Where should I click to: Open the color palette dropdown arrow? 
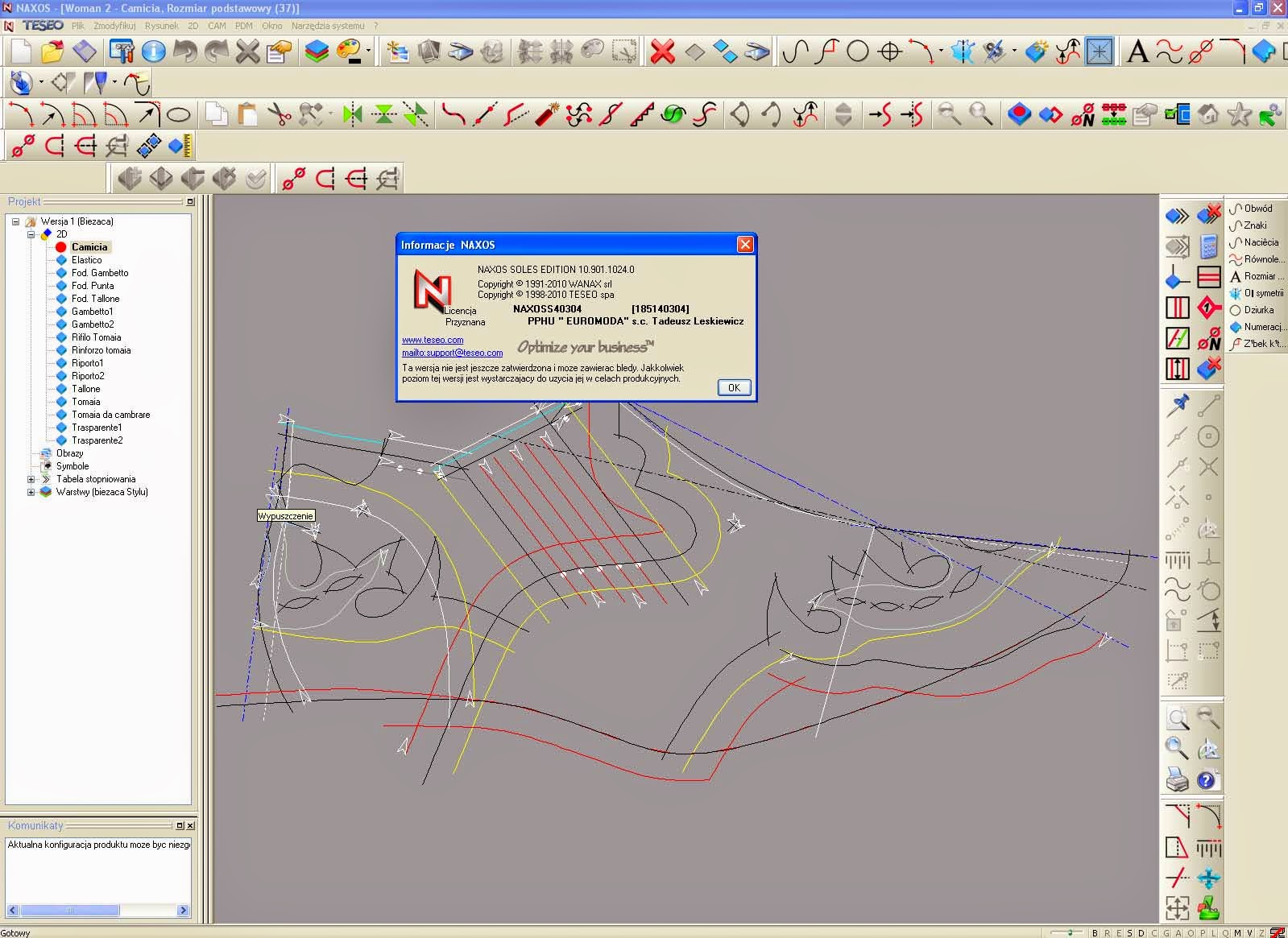coord(367,52)
